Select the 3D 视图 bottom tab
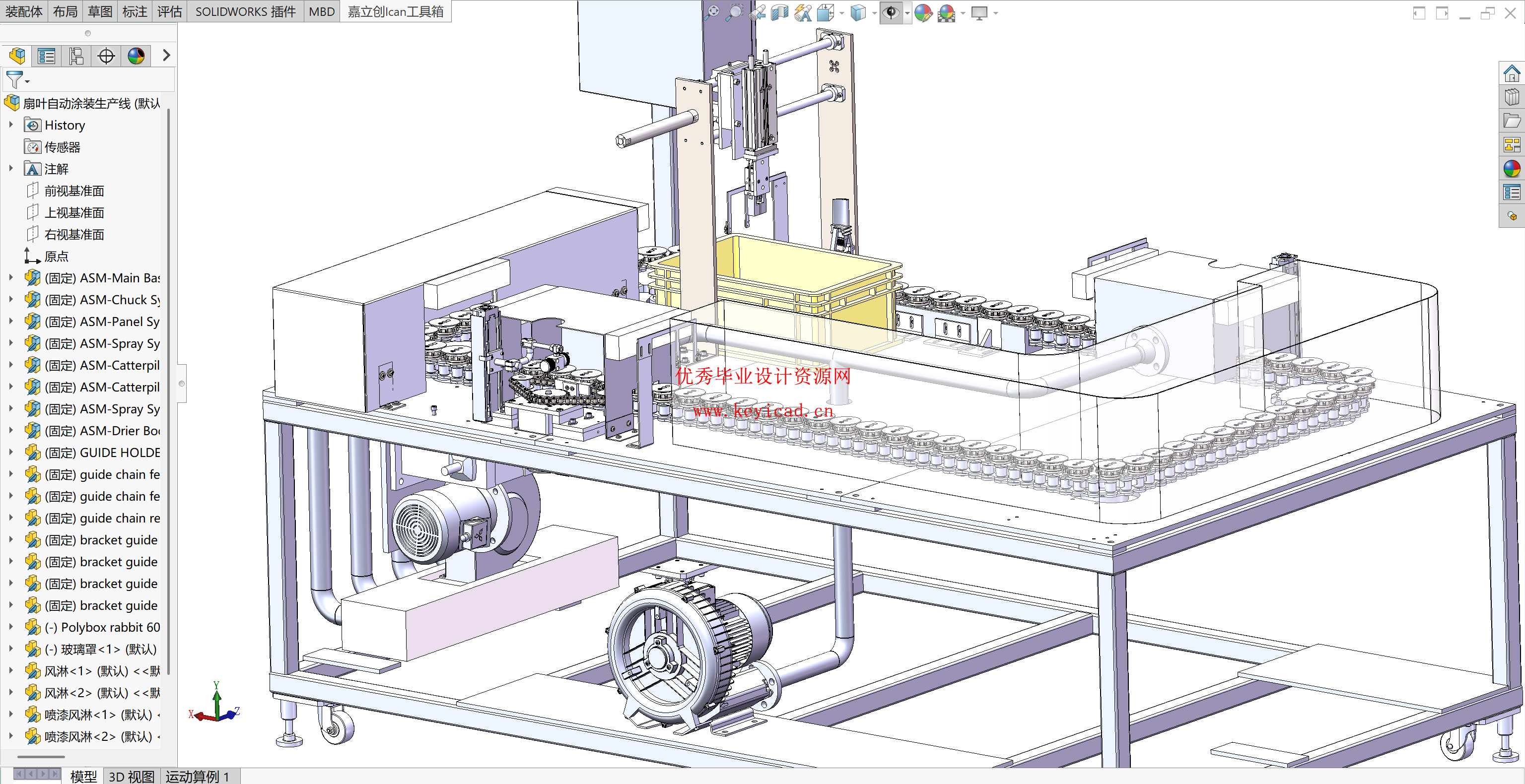This screenshot has height=784, width=1525. point(132,776)
